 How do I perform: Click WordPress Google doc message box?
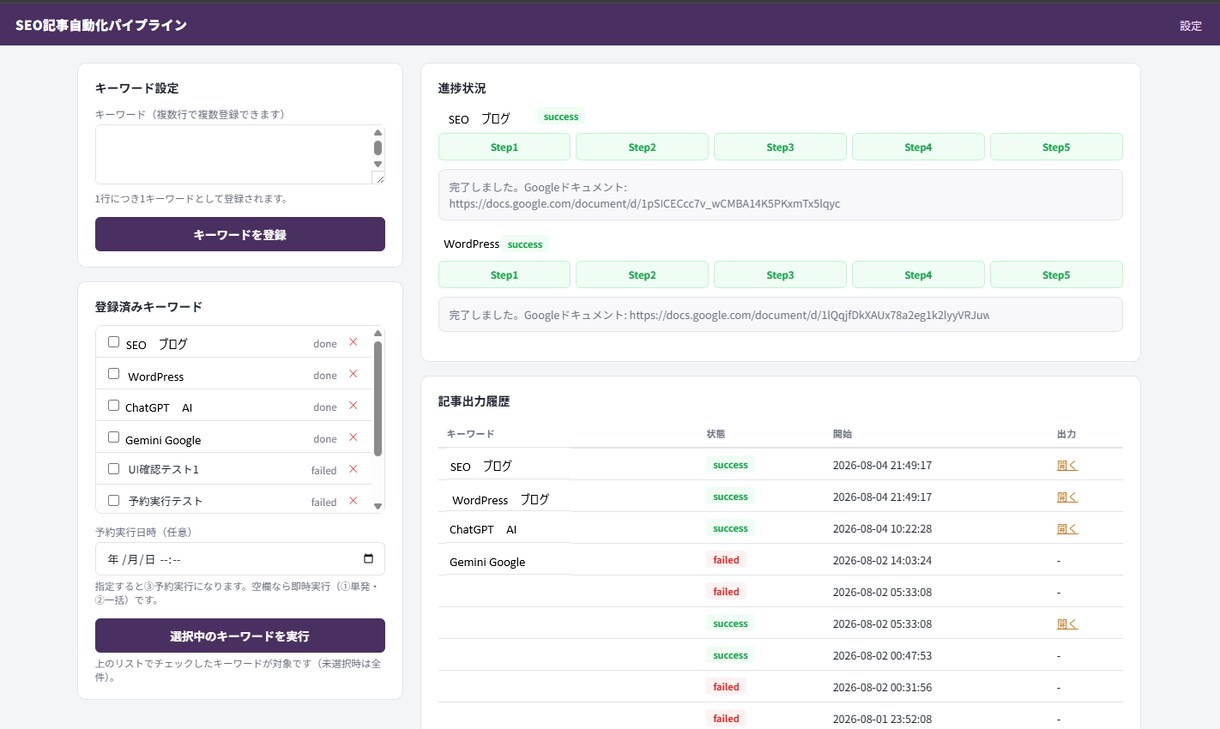[780, 314]
